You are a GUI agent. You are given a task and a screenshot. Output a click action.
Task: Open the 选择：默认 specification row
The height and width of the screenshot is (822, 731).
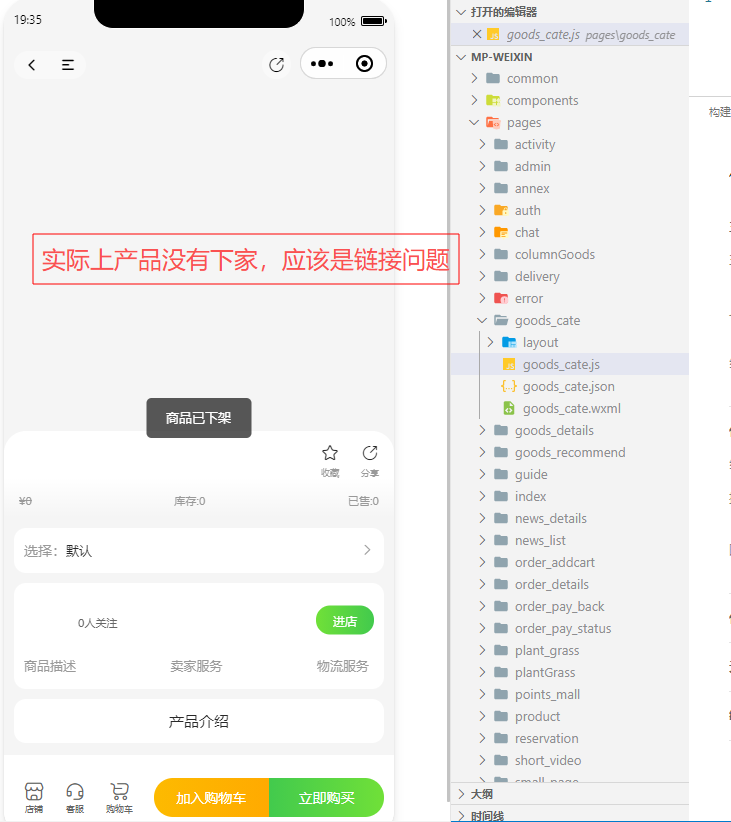[x=199, y=550]
